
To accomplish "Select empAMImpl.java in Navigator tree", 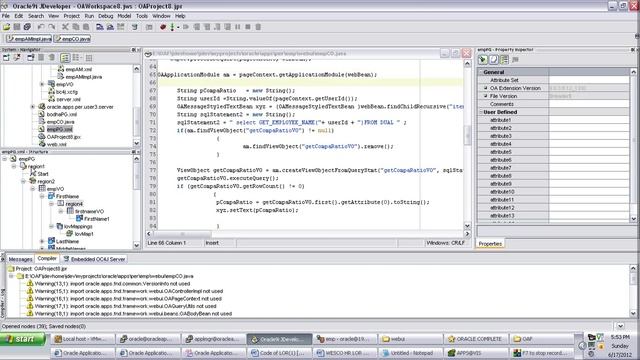I will 84,77.
